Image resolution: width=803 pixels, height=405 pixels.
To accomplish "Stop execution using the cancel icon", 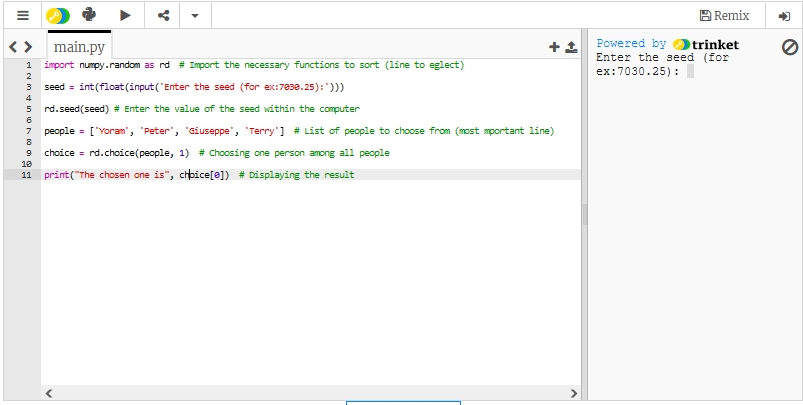I will 789,47.
